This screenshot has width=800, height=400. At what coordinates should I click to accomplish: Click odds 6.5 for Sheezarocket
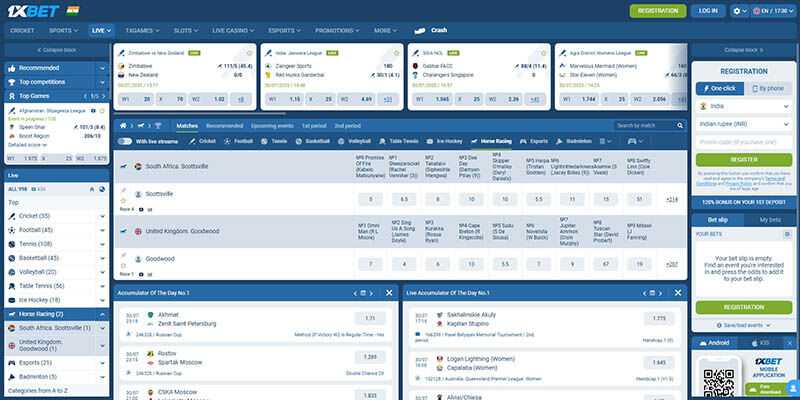pyautogui.click(x=404, y=199)
